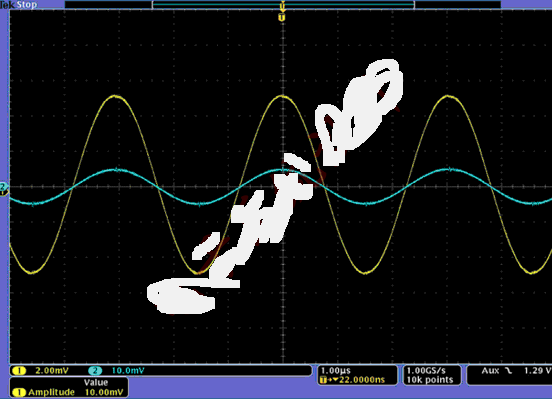This screenshot has height=399, width=552.
Task: Click the falling edge trigger slope icon
Action: point(508,370)
